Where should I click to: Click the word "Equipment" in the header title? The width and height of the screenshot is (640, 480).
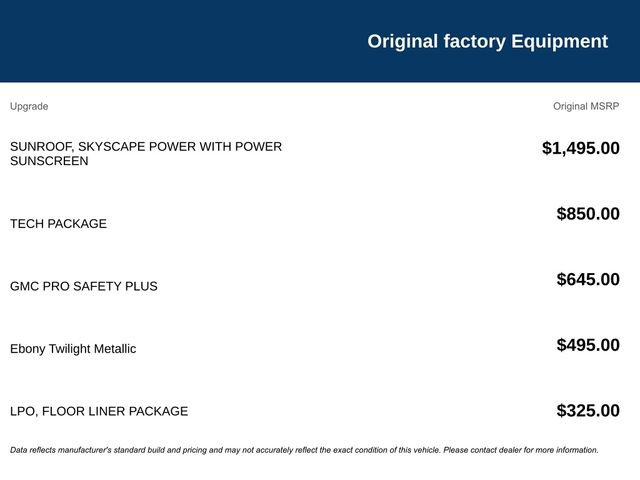(559, 41)
